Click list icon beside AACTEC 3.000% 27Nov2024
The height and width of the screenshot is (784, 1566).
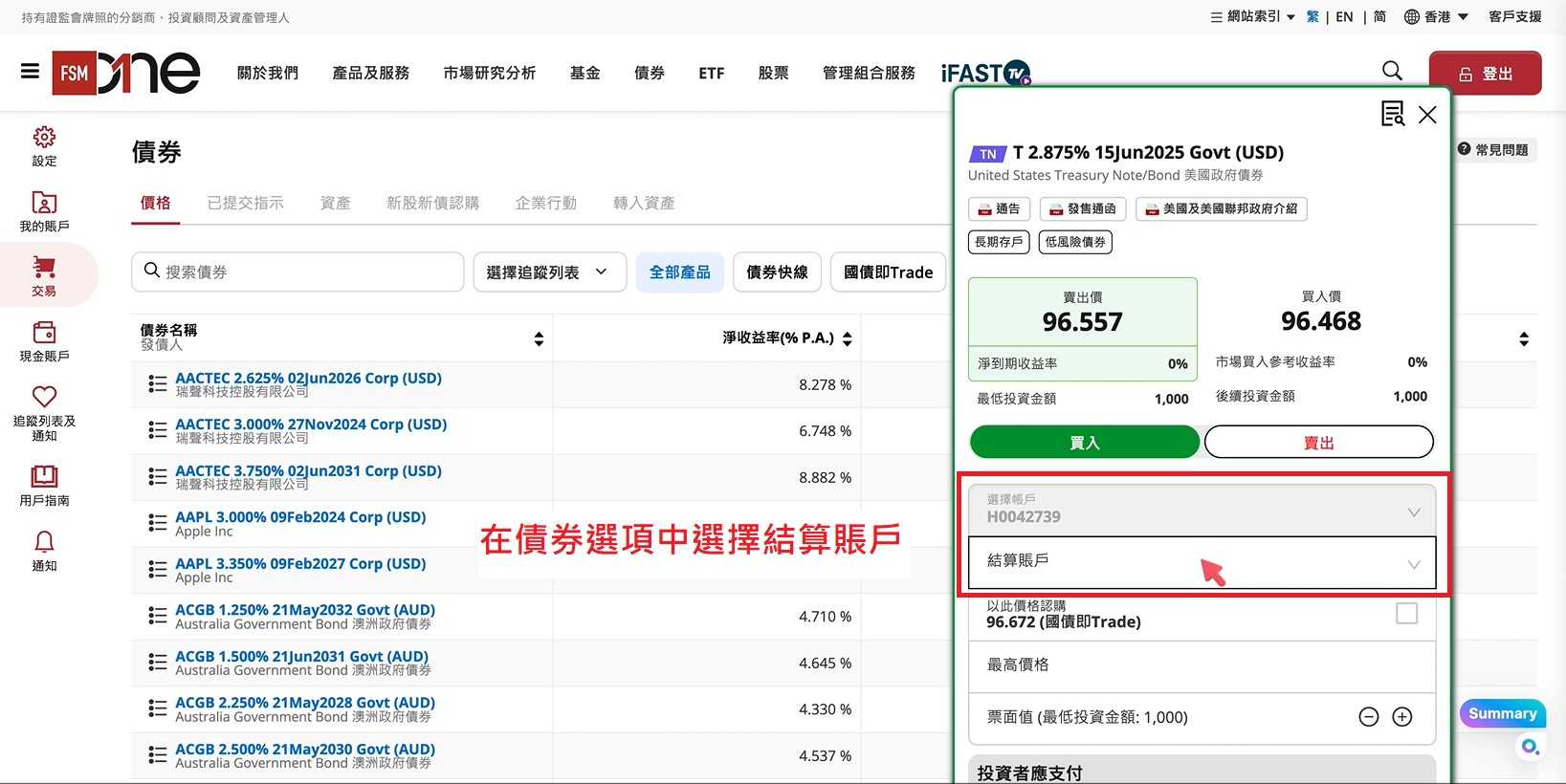coord(158,430)
